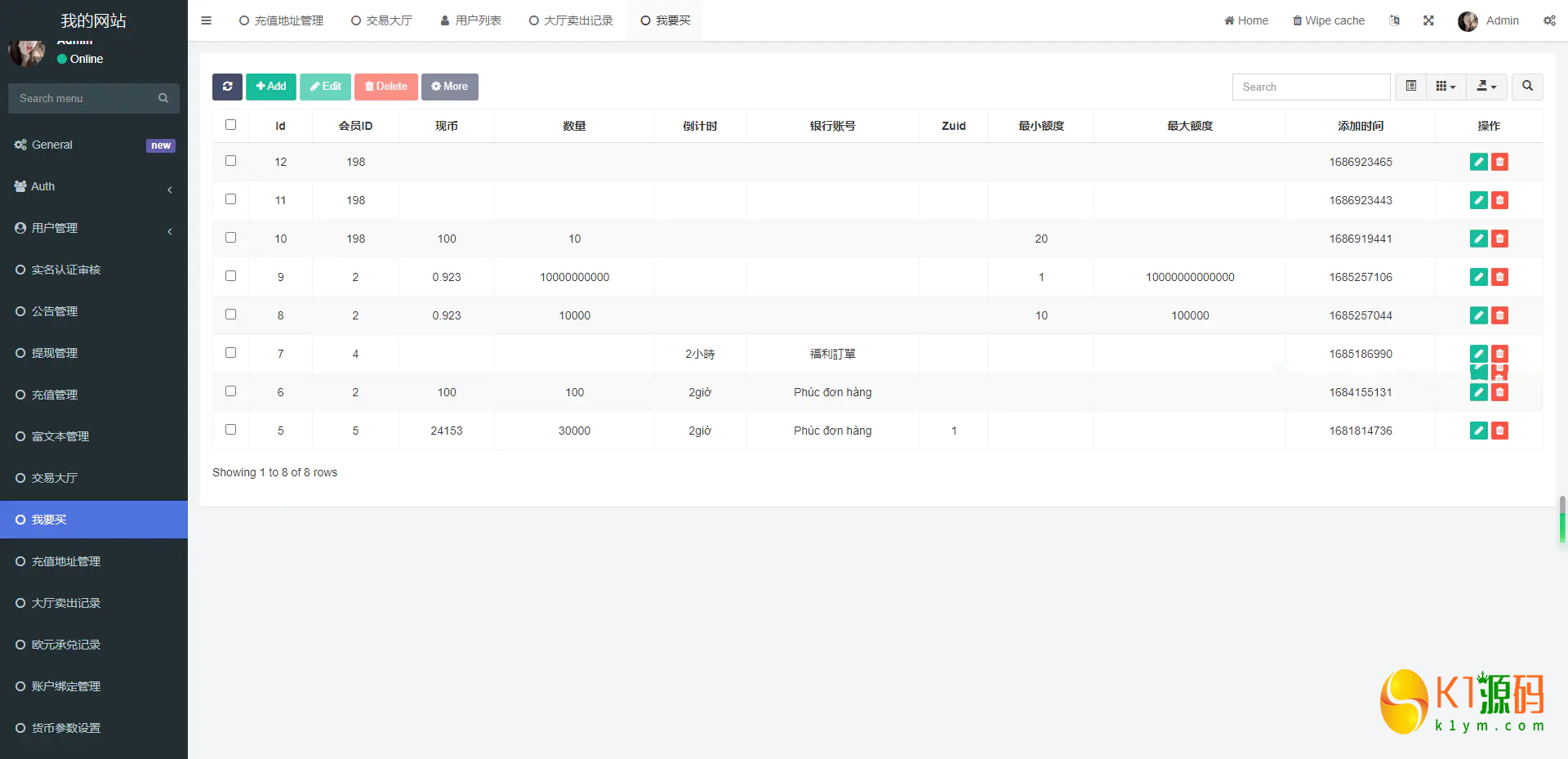The image size is (1568, 759).
Task: Click the fullscreen expand icon
Action: click(1428, 20)
